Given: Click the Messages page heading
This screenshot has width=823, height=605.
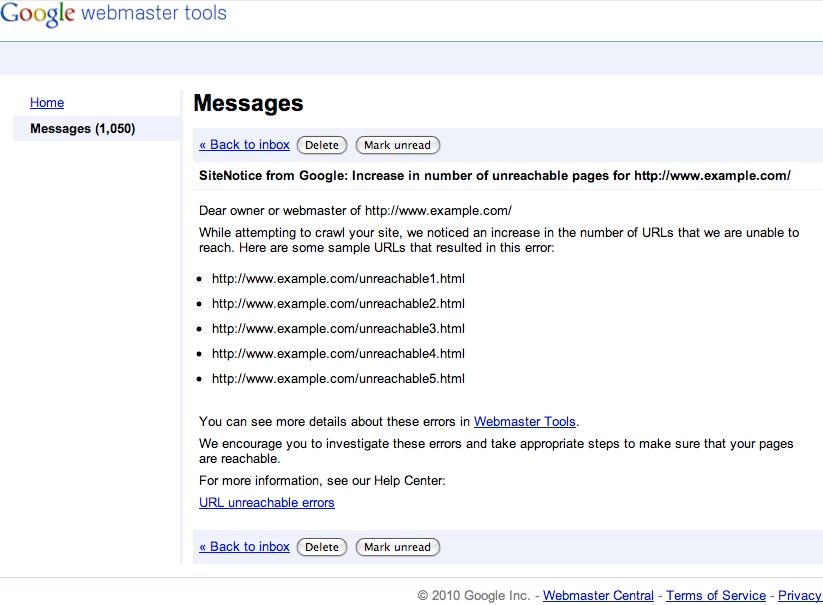Looking at the screenshot, I should pyautogui.click(x=248, y=103).
